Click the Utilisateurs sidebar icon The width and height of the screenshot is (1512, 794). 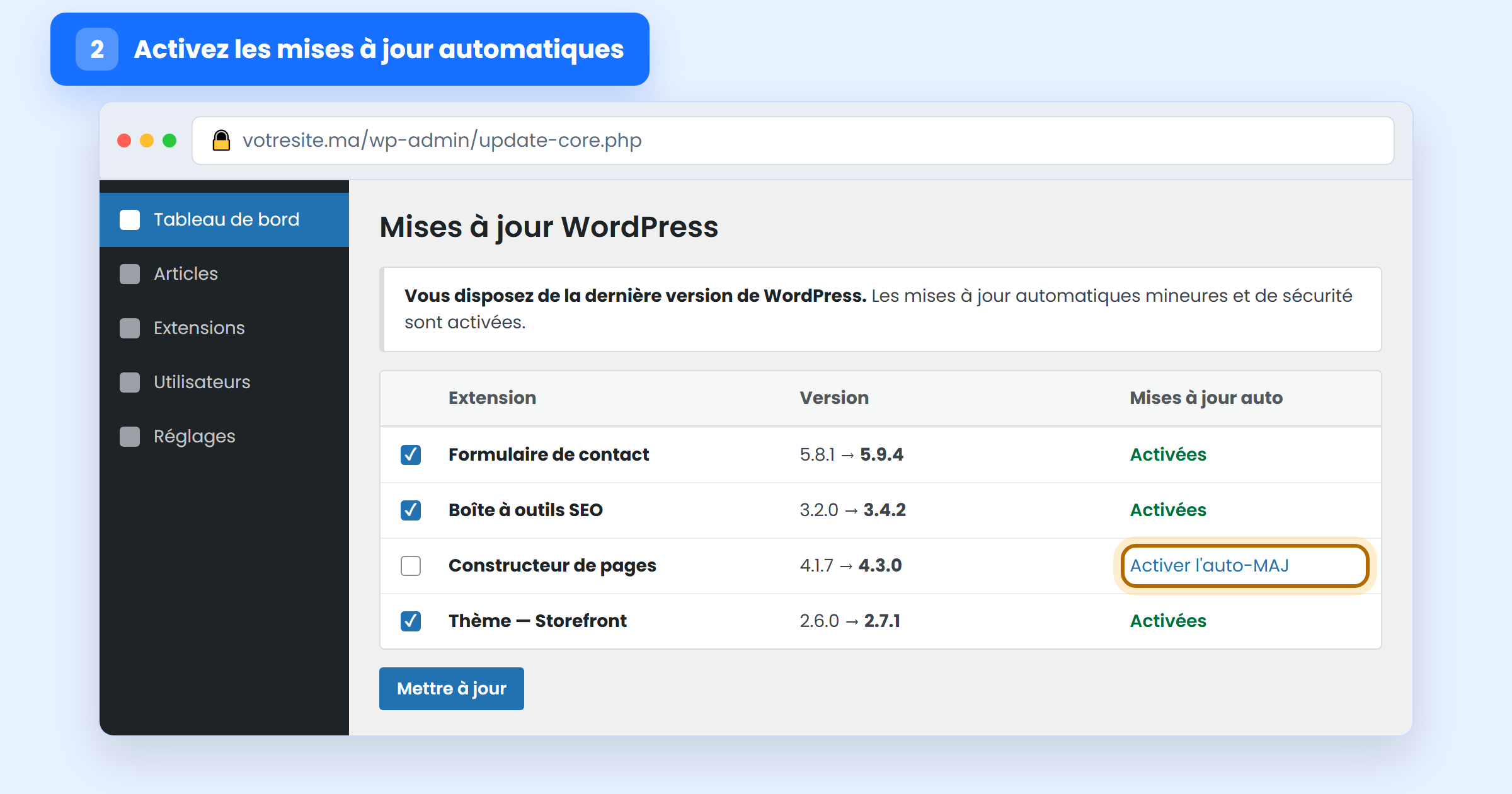click(x=130, y=383)
